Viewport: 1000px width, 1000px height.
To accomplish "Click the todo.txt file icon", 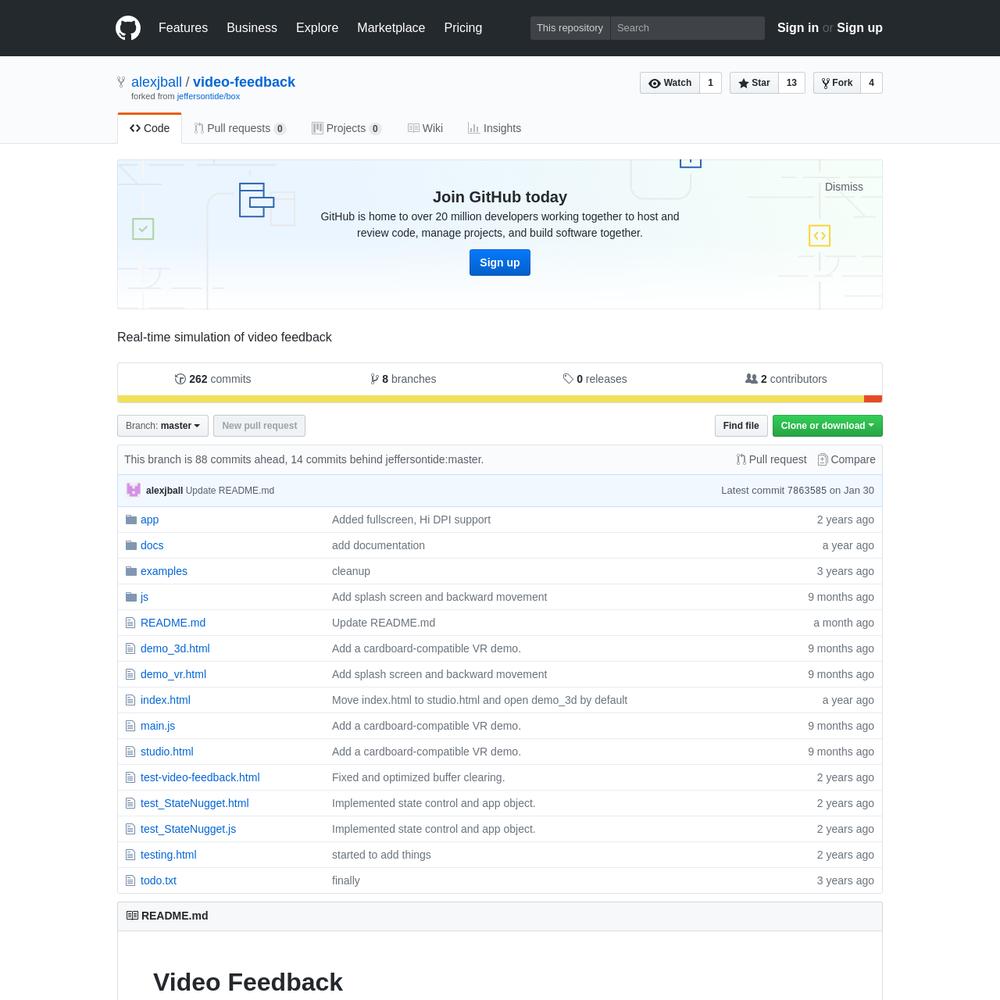I will [x=131, y=881].
